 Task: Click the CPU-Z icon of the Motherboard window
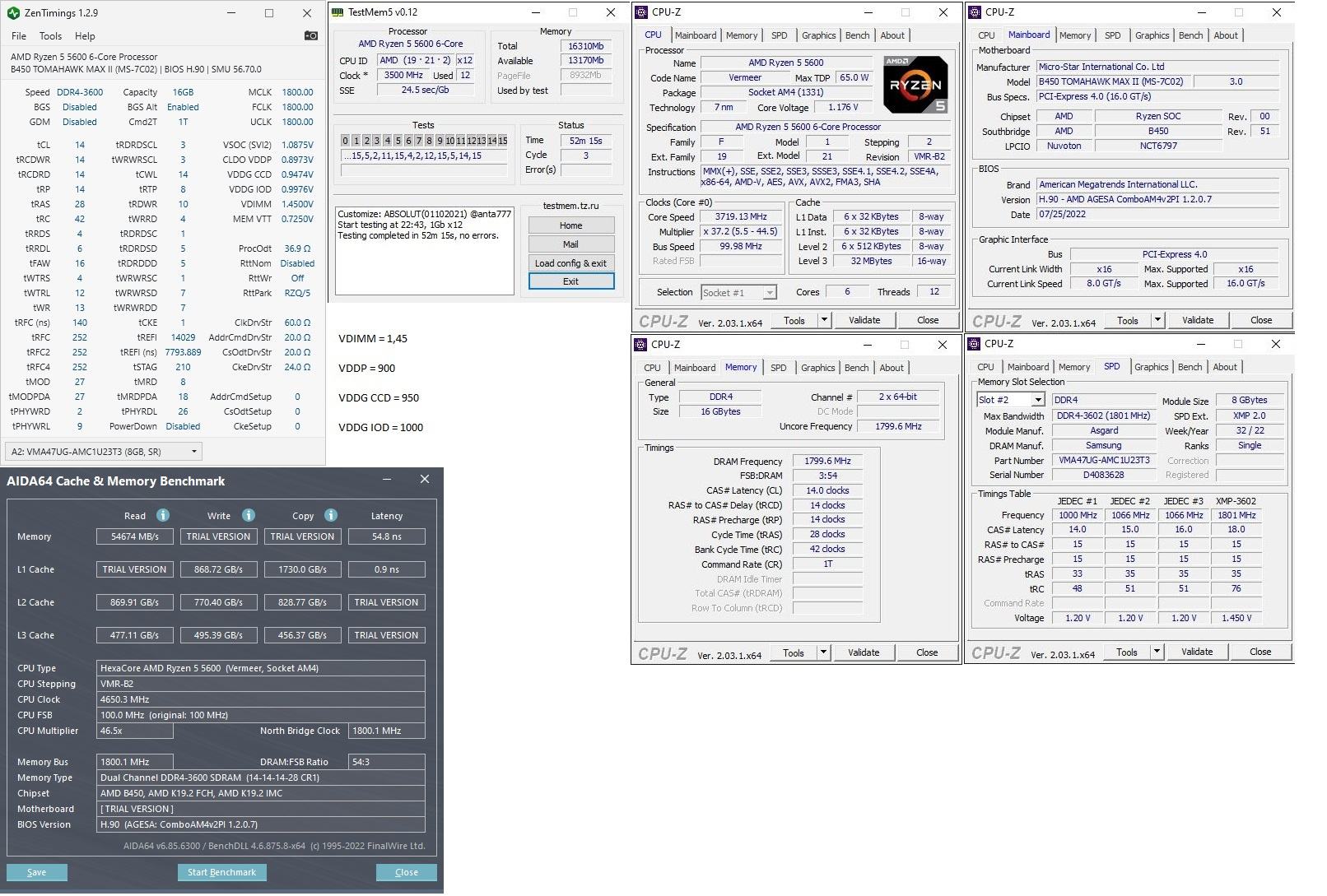click(x=975, y=12)
